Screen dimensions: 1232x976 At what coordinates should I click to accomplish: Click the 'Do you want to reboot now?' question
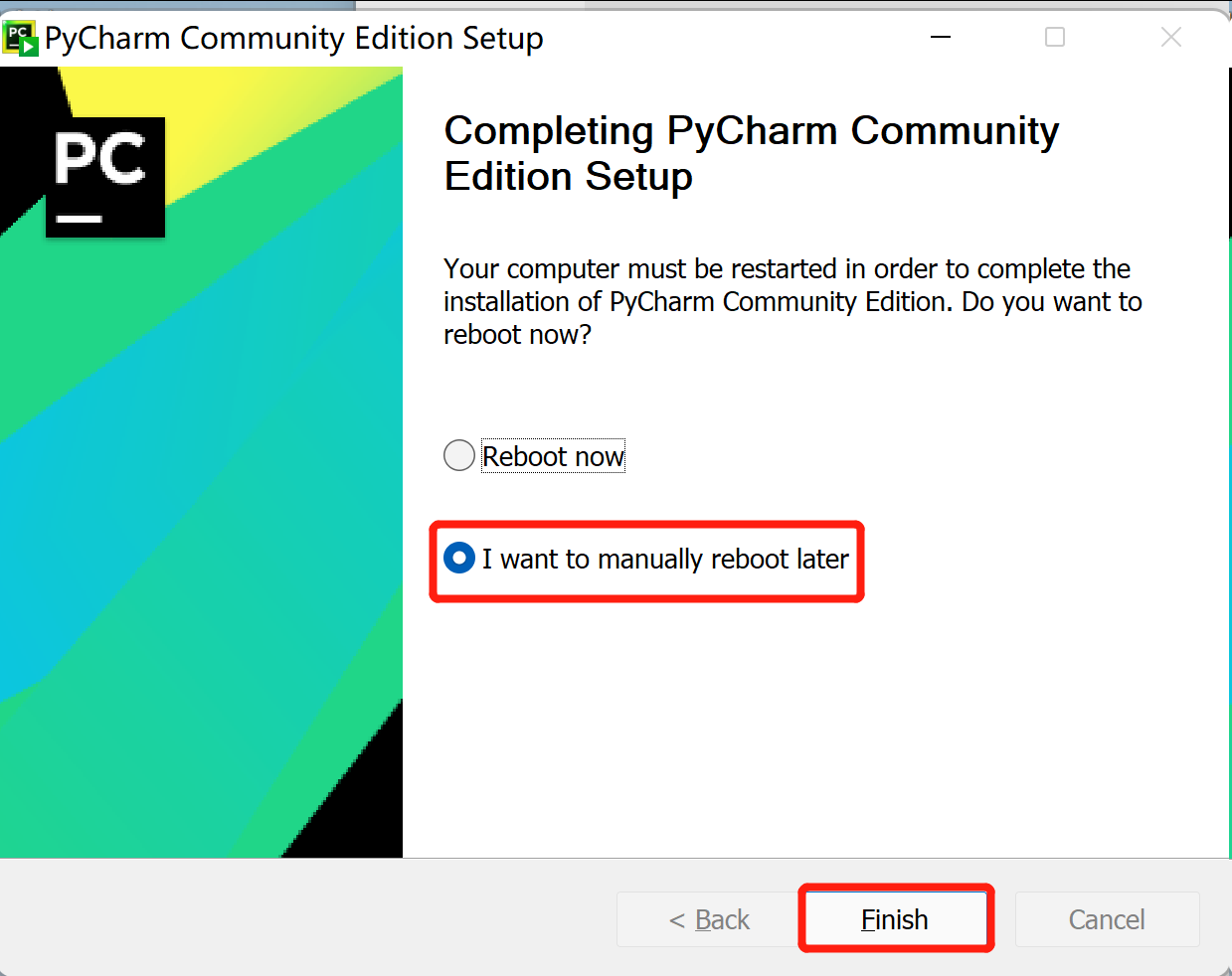pos(792,318)
